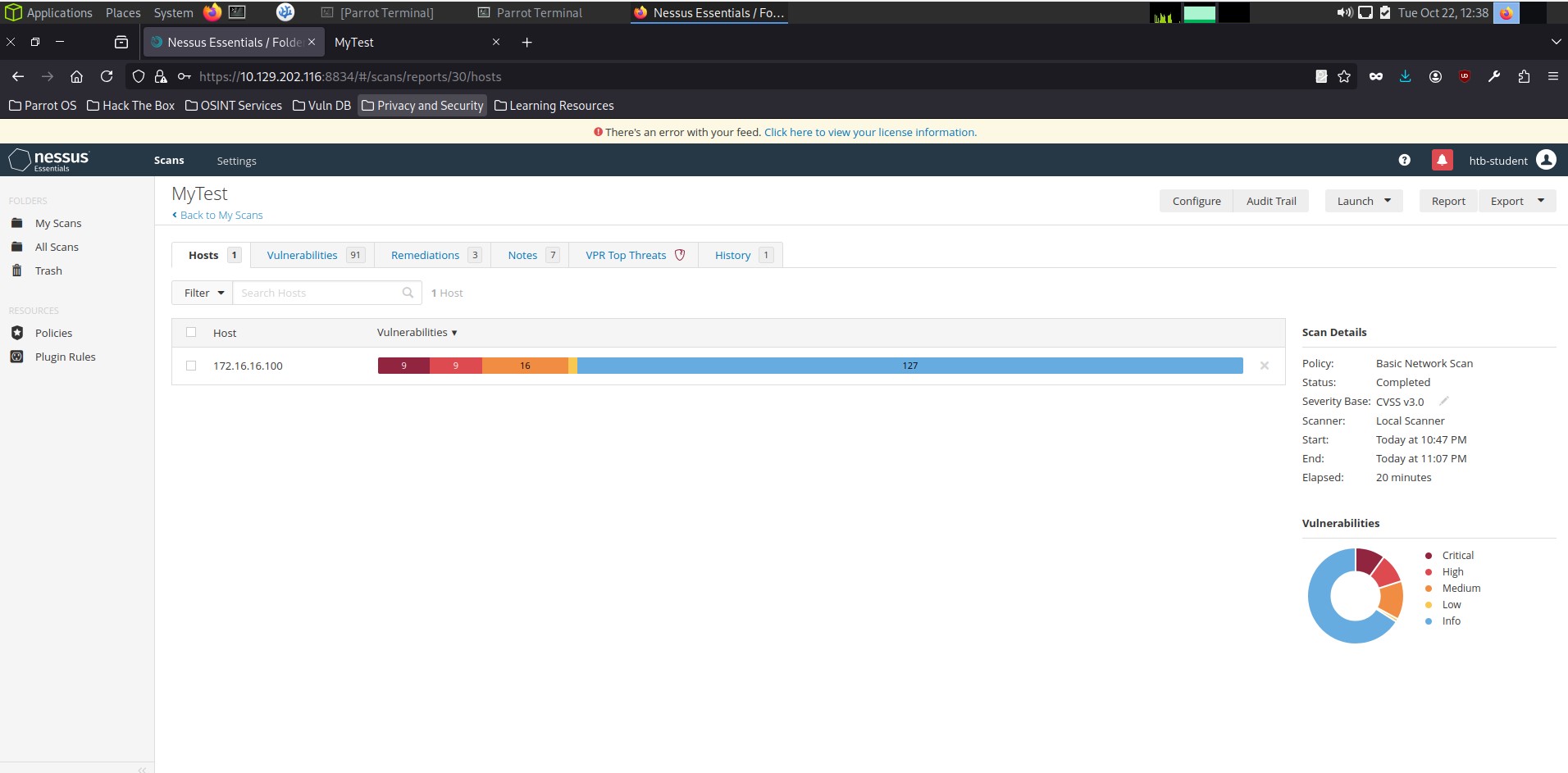Viewport: 1568px width, 773px height.
Task: Click the info segment showing 127 in host bar
Action: [x=910, y=366]
